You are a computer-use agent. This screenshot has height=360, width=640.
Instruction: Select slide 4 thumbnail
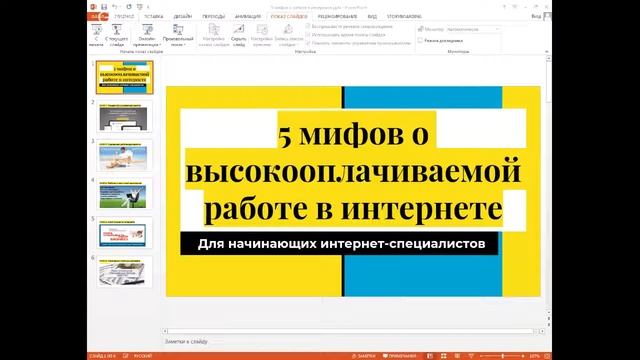coord(124,194)
